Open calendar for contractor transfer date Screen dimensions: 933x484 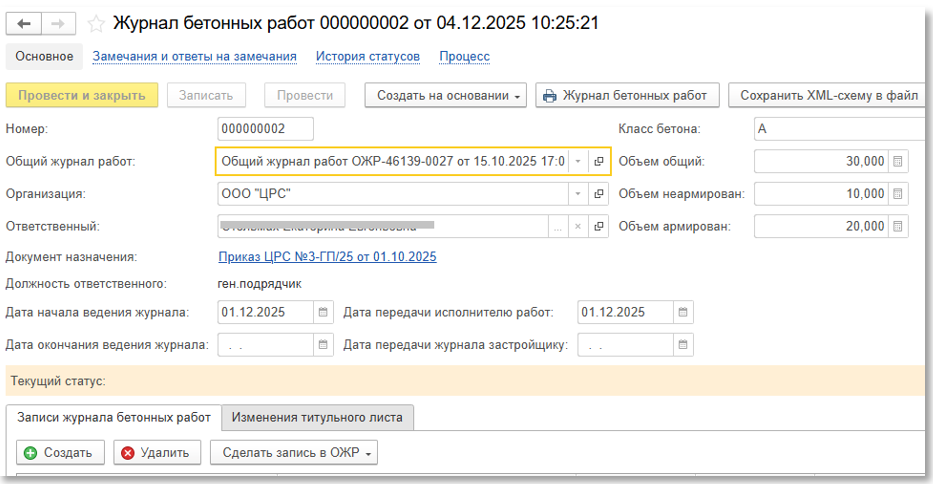pyautogui.click(x=683, y=312)
